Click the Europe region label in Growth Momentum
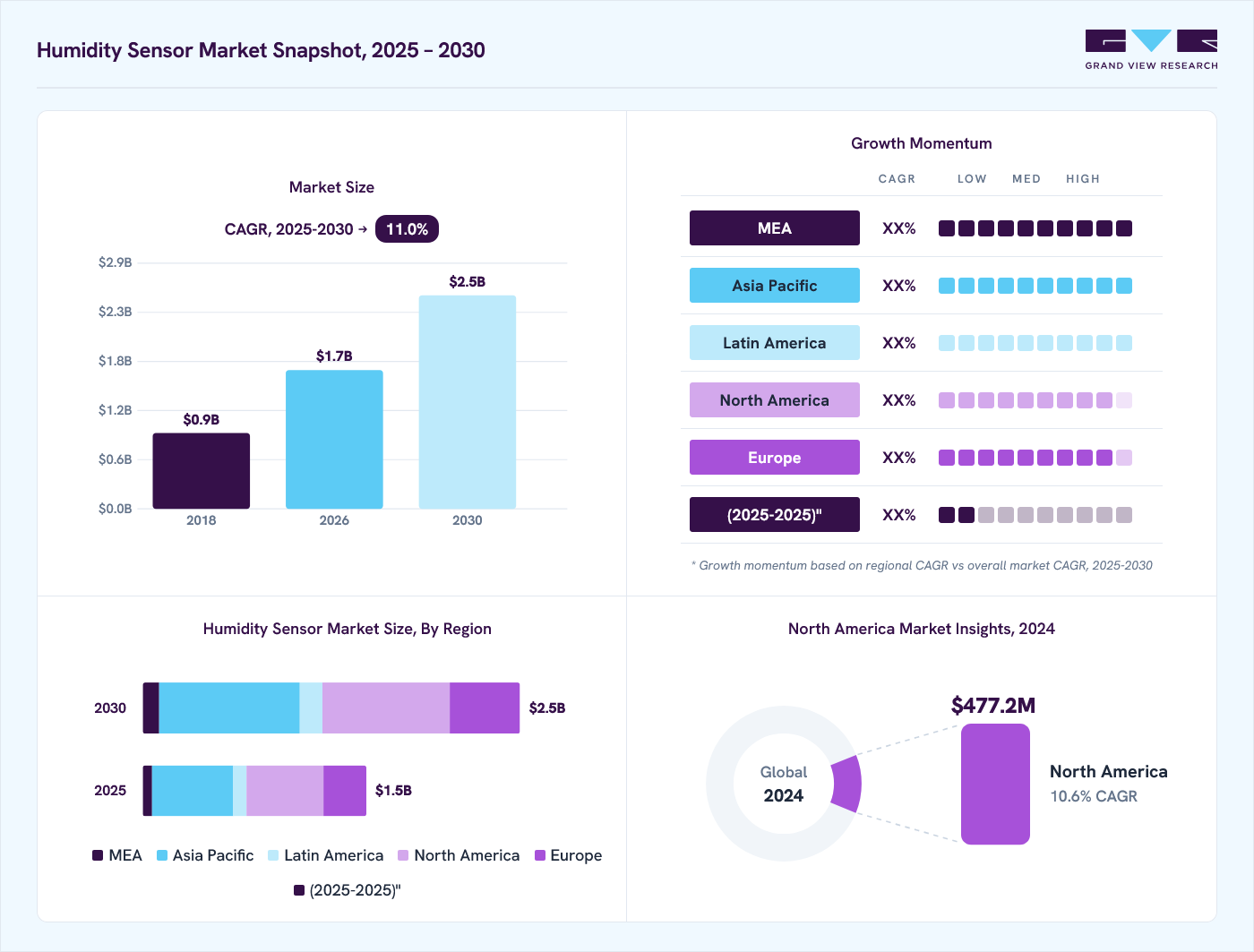Image resolution: width=1254 pixels, height=952 pixels. click(x=775, y=458)
